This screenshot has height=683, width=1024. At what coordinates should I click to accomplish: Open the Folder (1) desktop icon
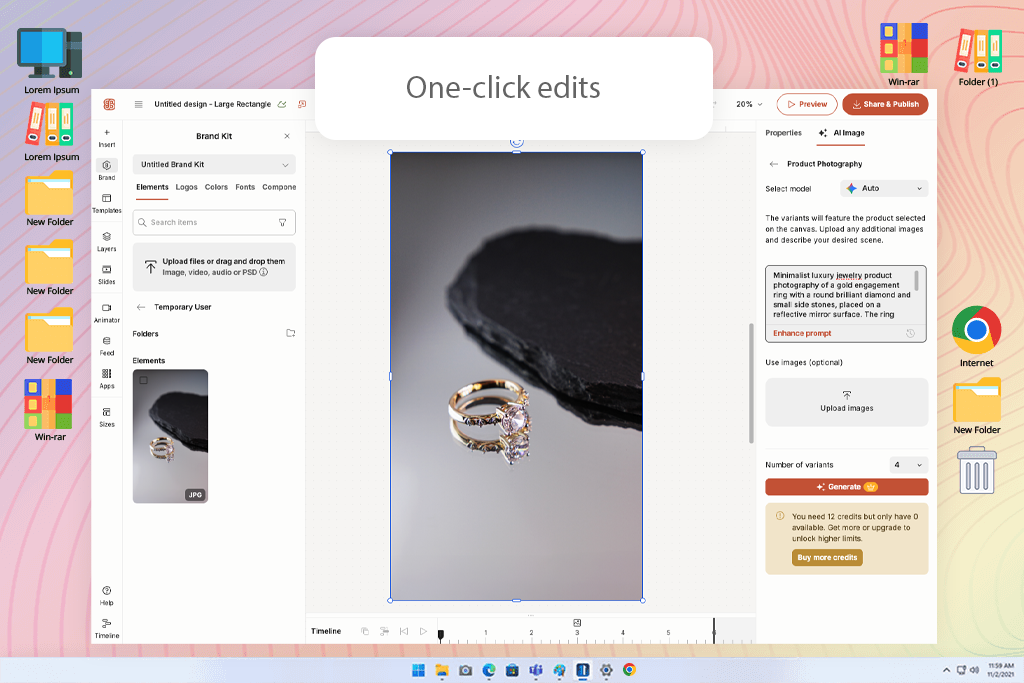978,57
